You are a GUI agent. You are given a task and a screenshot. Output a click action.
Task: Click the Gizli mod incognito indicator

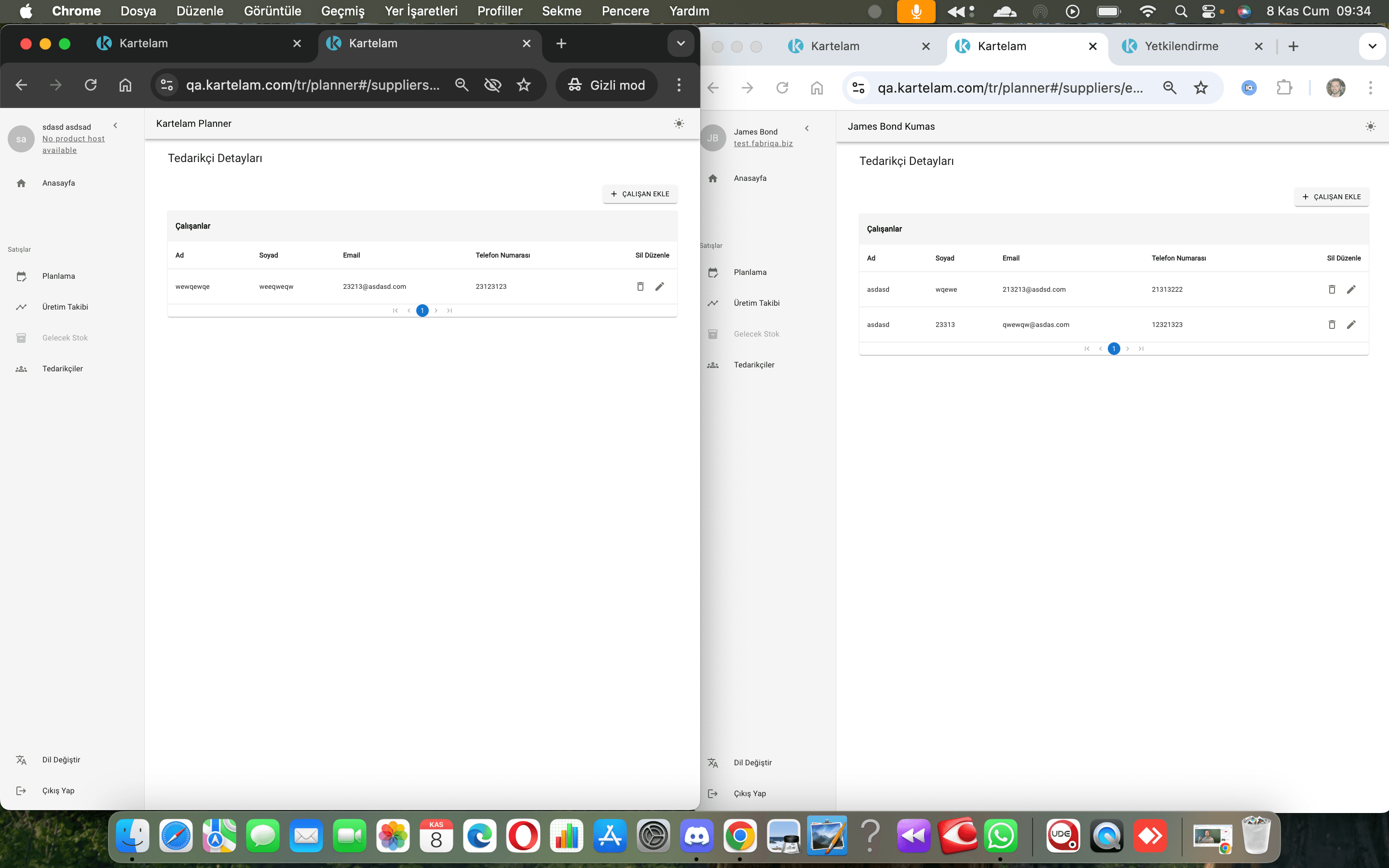click(607, 85)
